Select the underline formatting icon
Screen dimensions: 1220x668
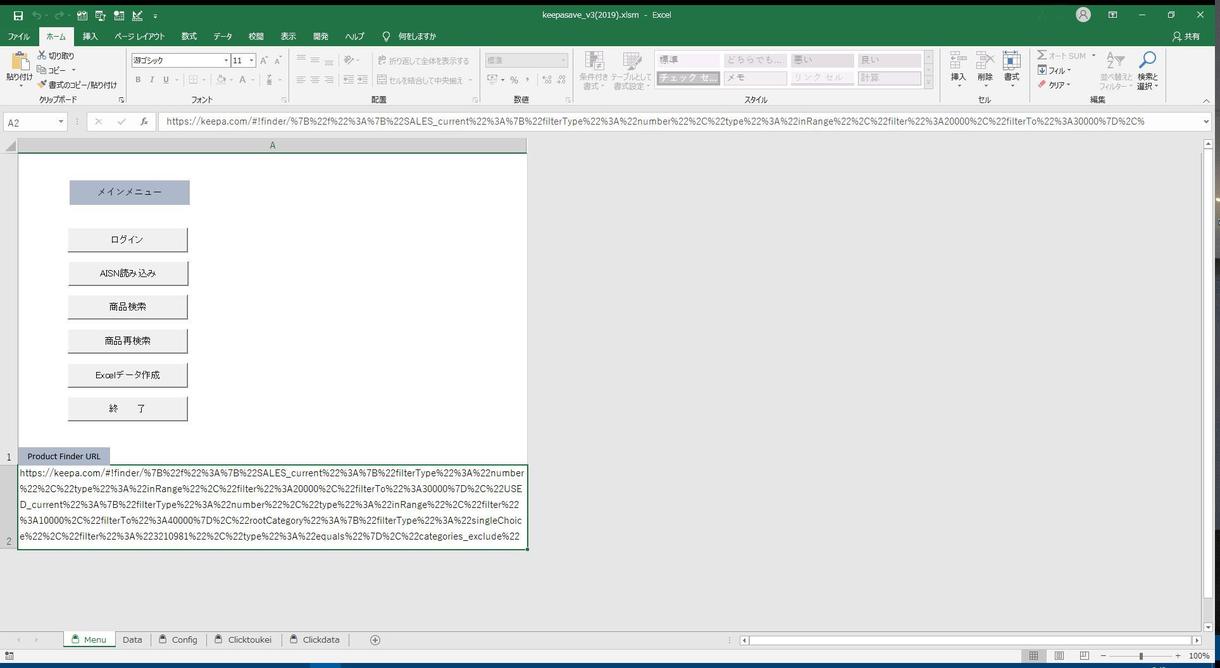[165, 79]
